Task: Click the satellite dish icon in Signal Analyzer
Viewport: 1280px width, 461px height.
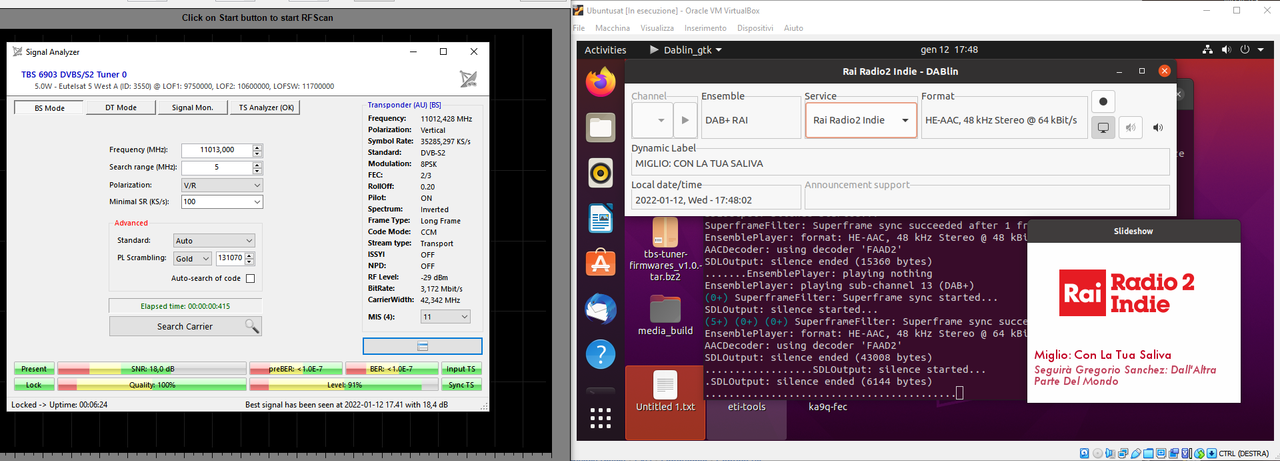Action: tap(468, 79)
